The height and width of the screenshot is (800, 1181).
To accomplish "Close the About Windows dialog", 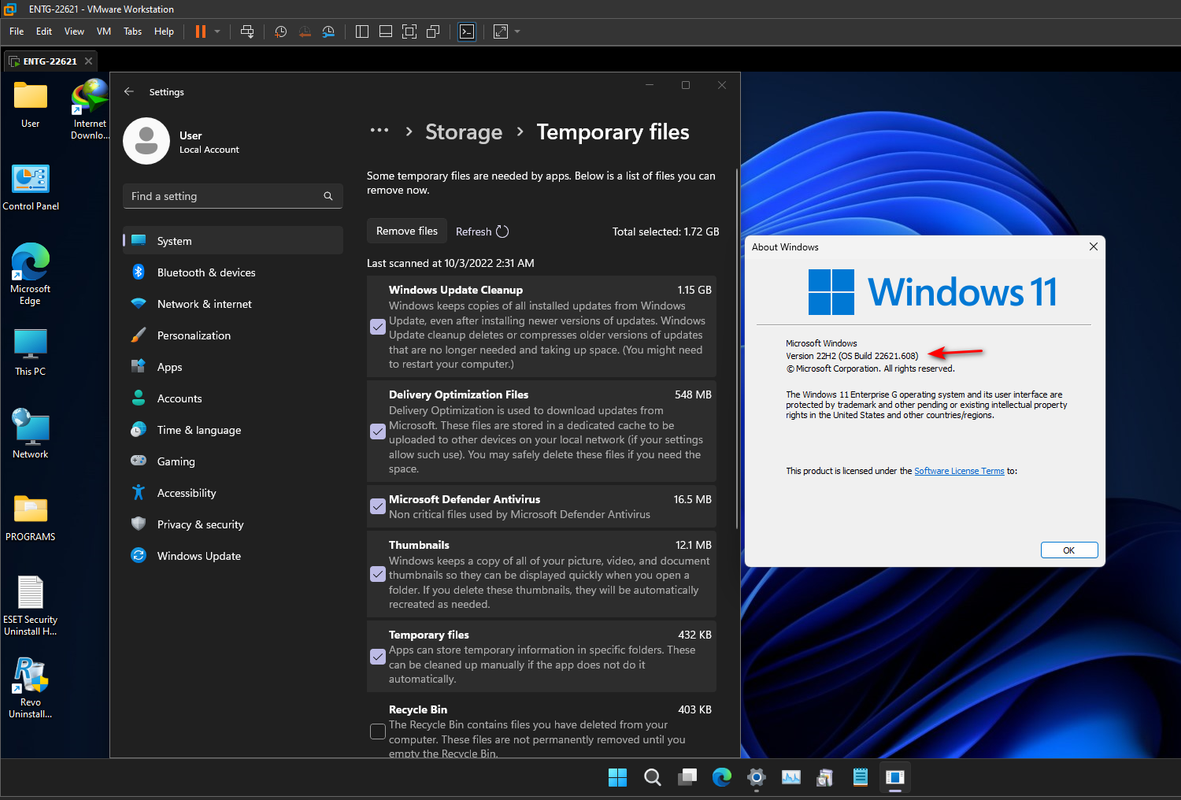I will tap(1093, 246).
